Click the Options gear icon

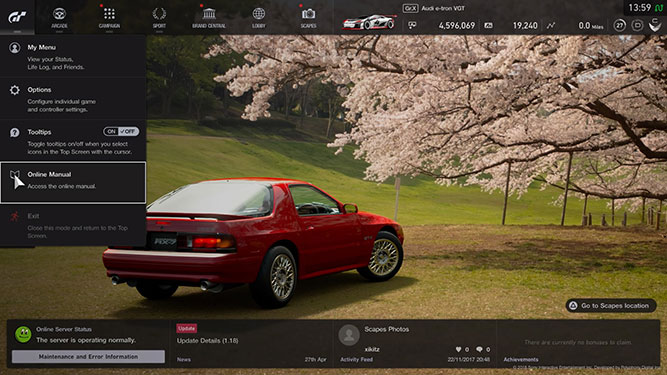(x=14, y=90)
